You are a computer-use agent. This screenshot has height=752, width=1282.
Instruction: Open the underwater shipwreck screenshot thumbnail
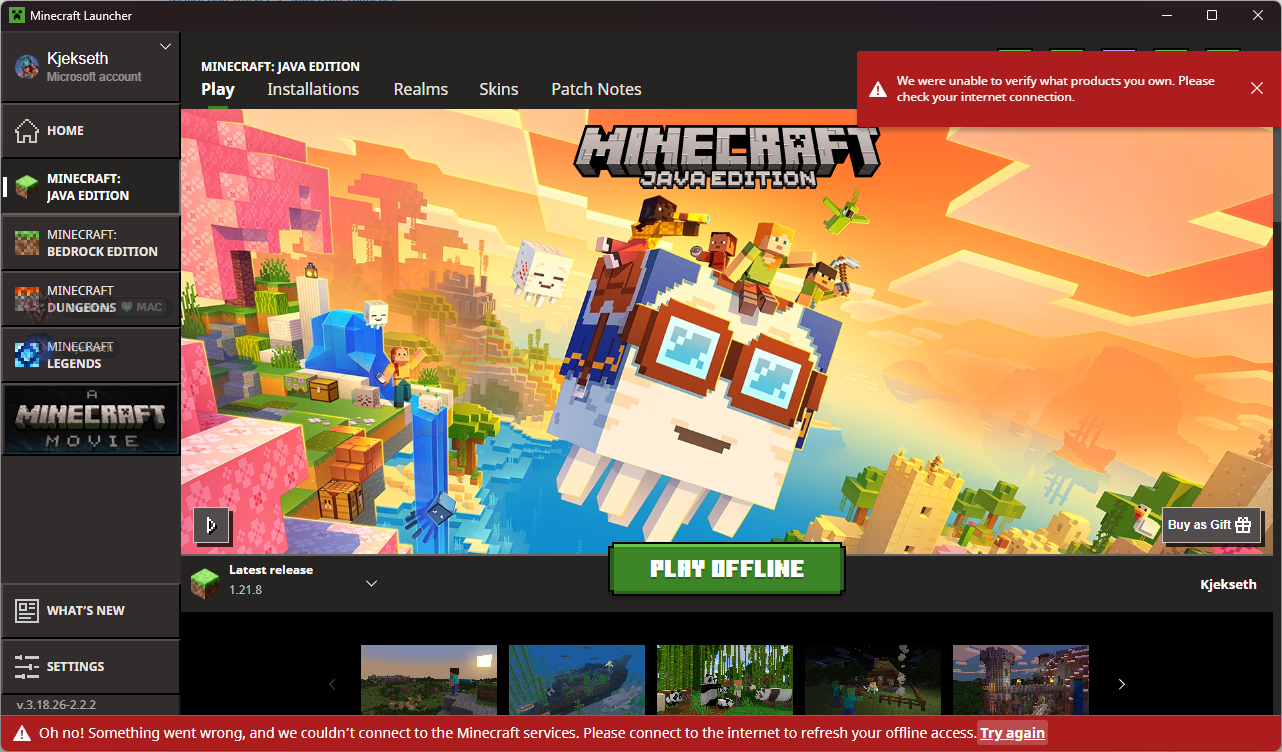(577, 680)
